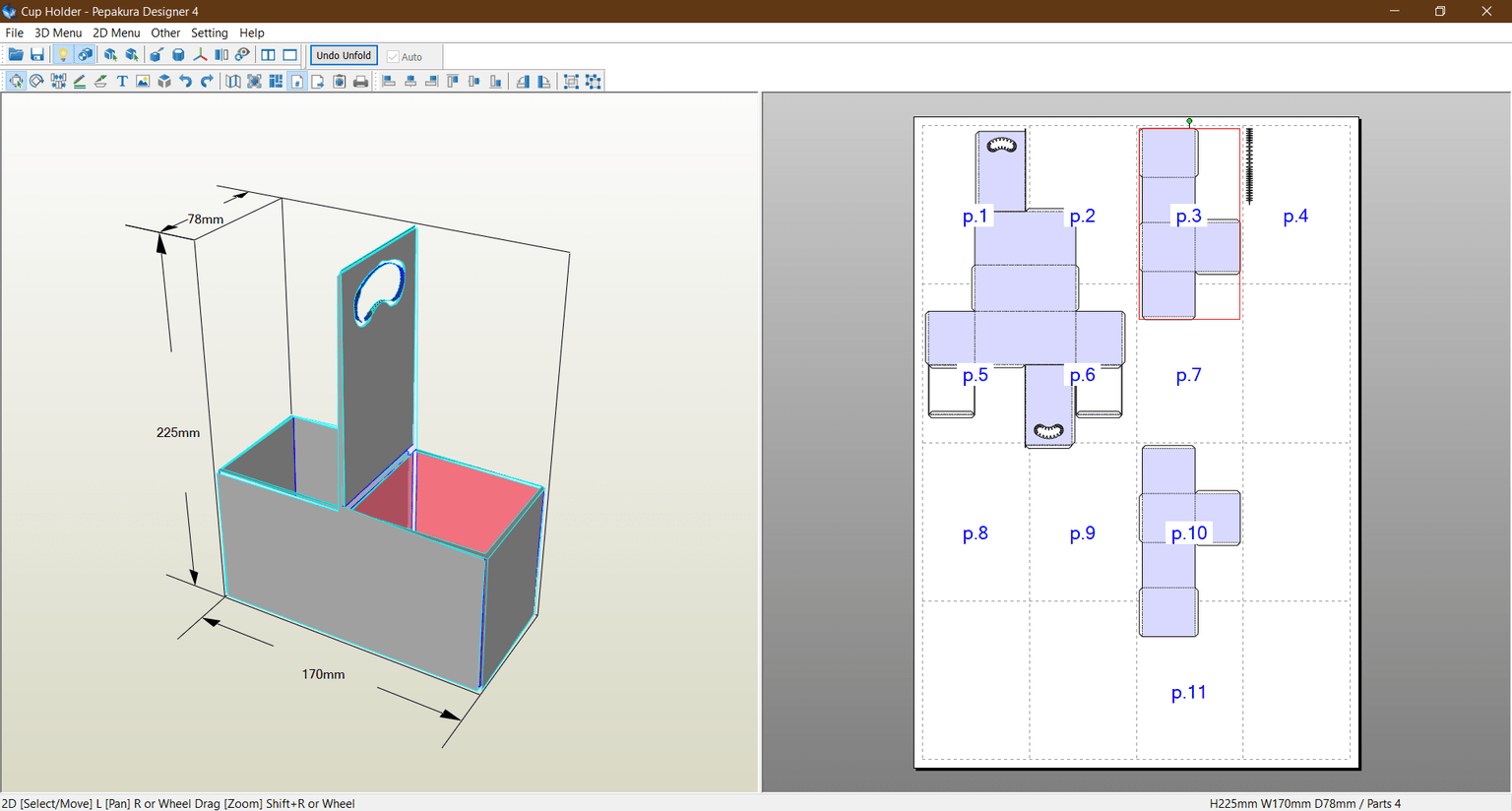Click the page with arrow icon
This screenshot has width=1512, height=811.
318,82
